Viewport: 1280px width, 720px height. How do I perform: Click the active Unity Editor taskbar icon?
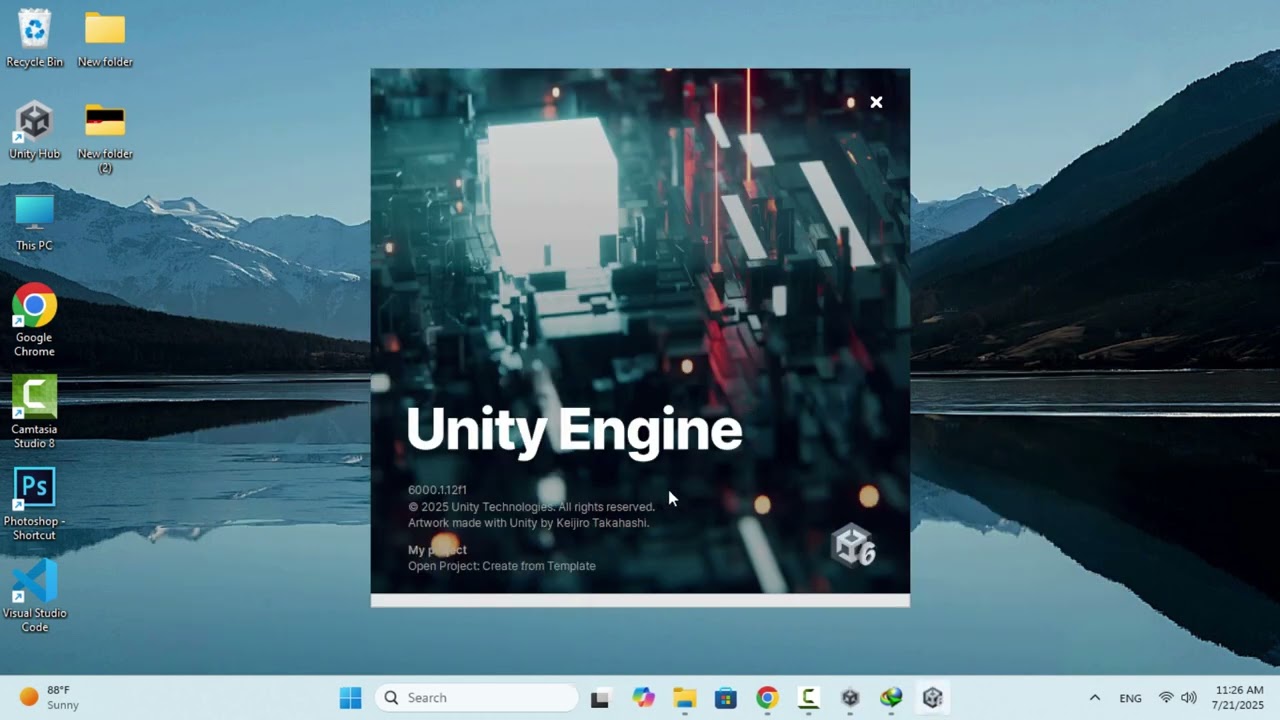[933, 698]
